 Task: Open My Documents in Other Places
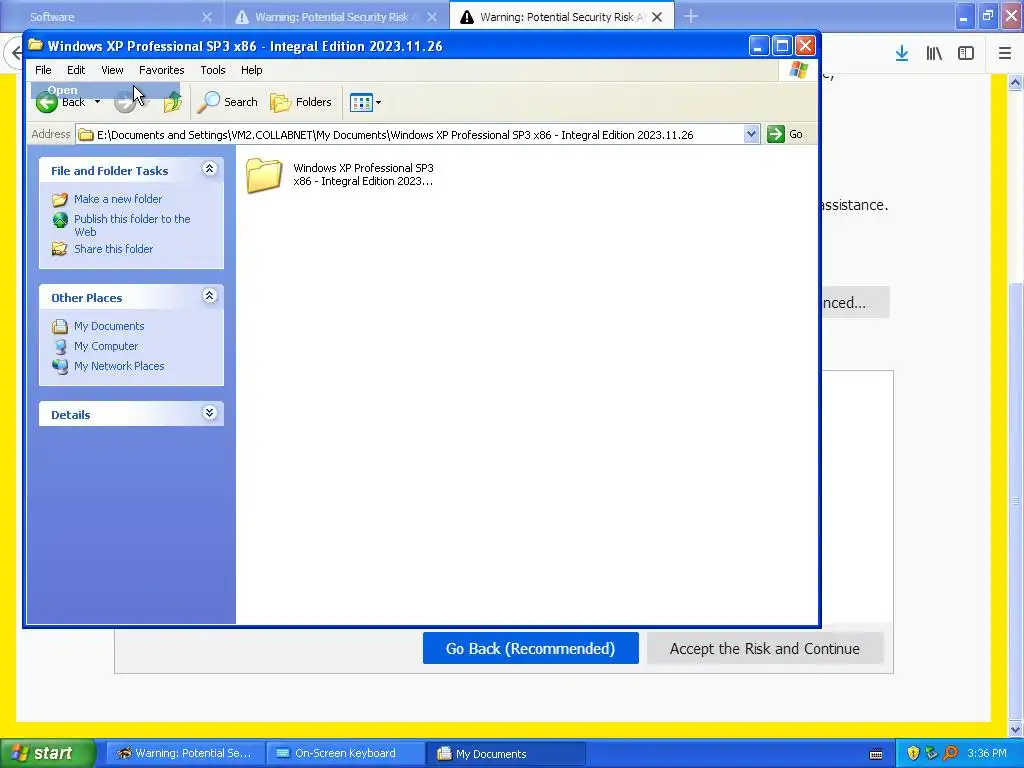pos(108,326)
